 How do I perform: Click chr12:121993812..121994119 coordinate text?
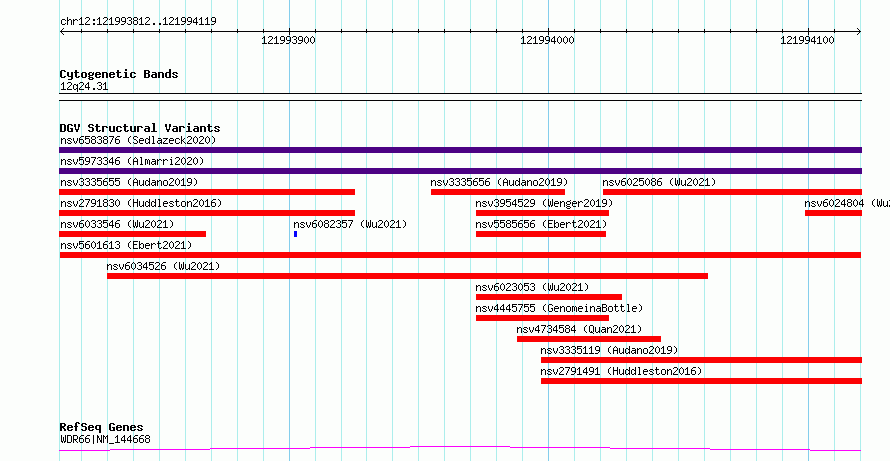pyautogui.click(x=138, y=22)
